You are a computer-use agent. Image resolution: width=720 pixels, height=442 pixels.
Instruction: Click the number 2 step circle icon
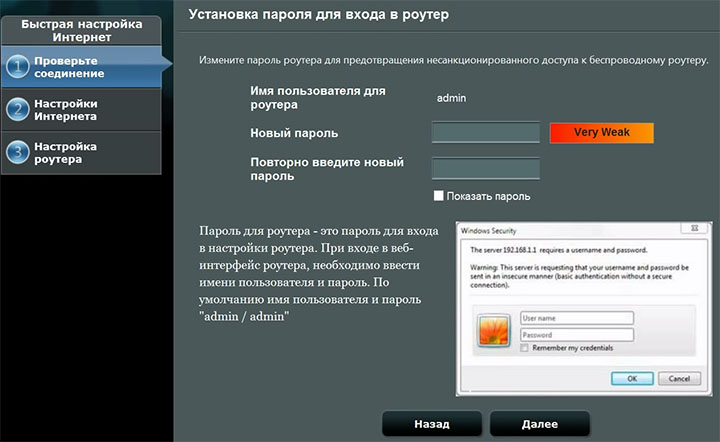pos(19,110)
